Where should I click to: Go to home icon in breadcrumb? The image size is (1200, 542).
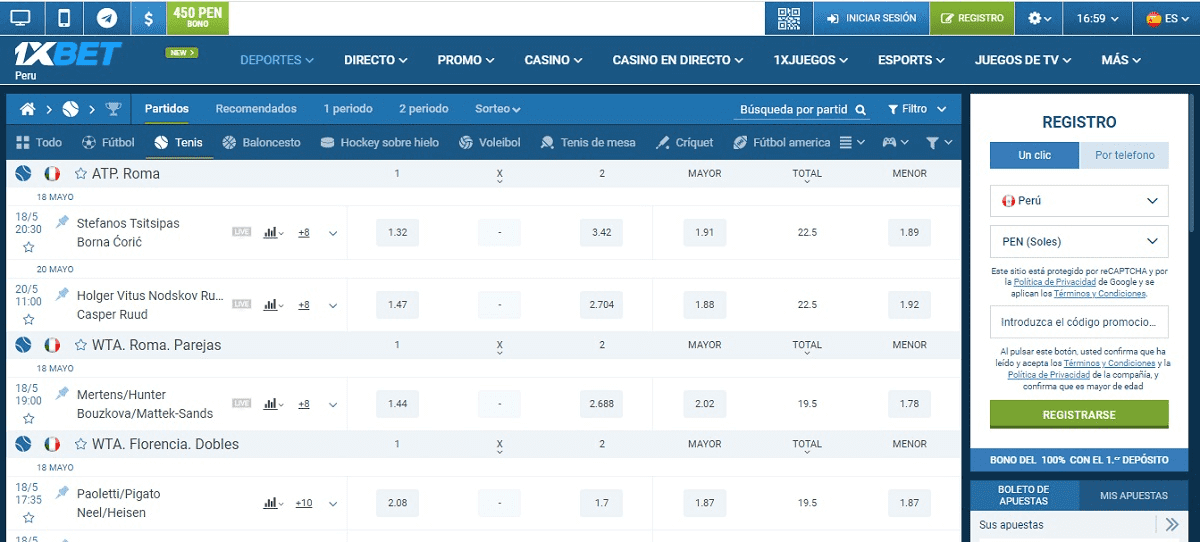pos(28,109)
